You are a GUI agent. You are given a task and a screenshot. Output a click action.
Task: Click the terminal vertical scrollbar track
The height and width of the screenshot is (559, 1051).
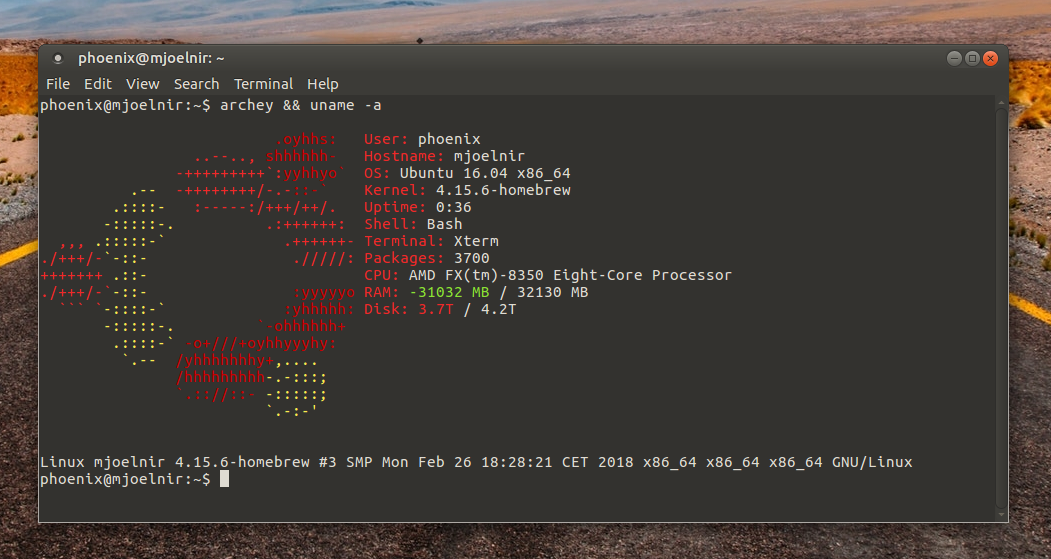(x=1001, y=308)
